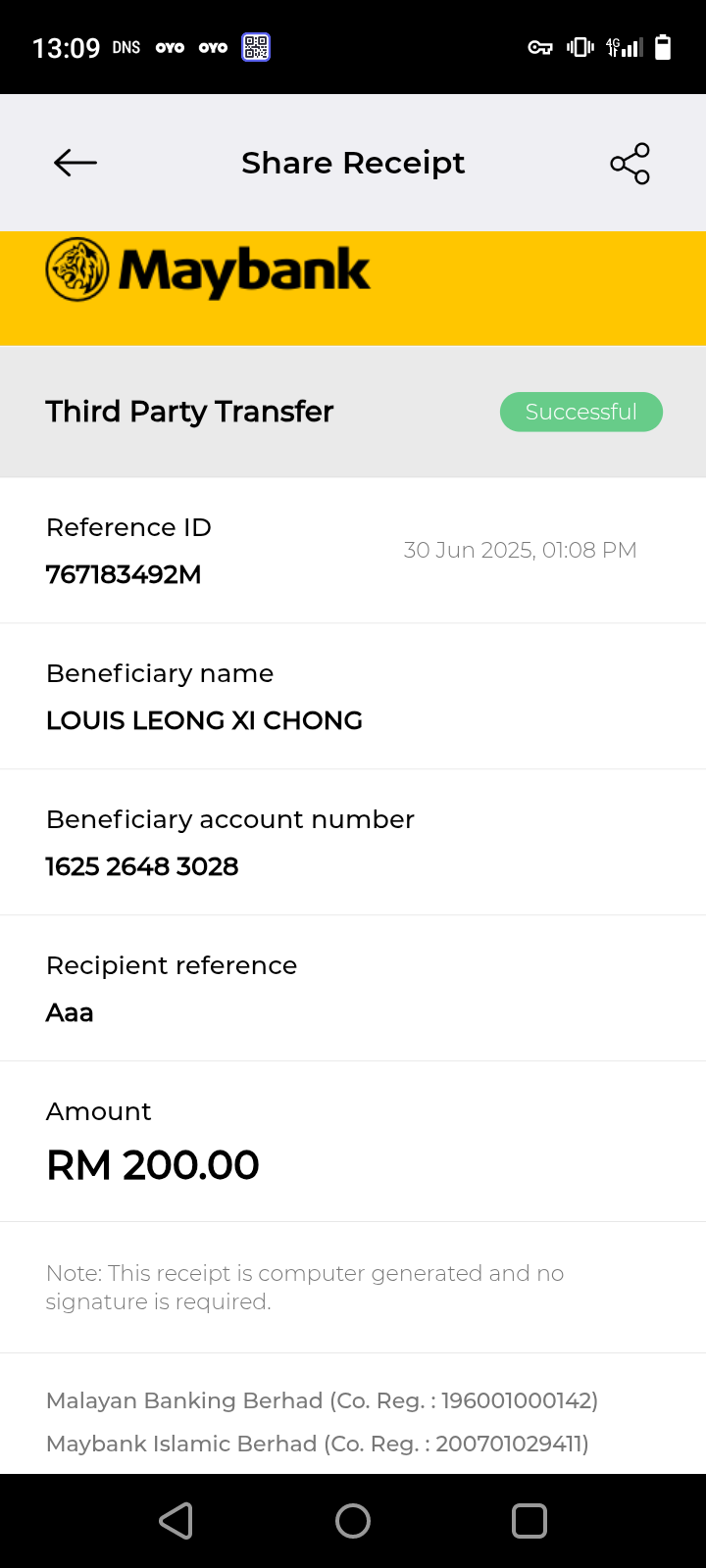Tap the QR code status bar icon
This screenshot has height=1568, width=706.
click(256, 47)
